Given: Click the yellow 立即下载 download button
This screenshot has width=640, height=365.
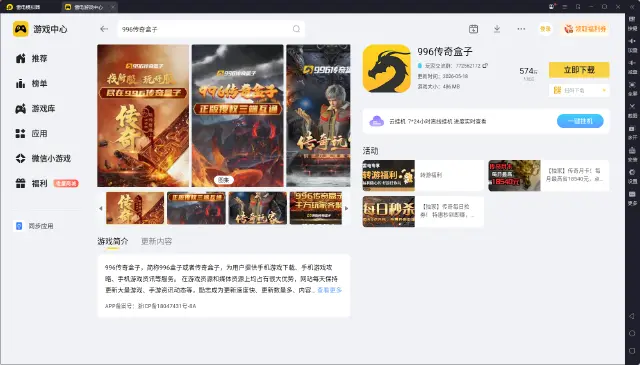Looking at the screenshot, I should [x=579, y=70].
